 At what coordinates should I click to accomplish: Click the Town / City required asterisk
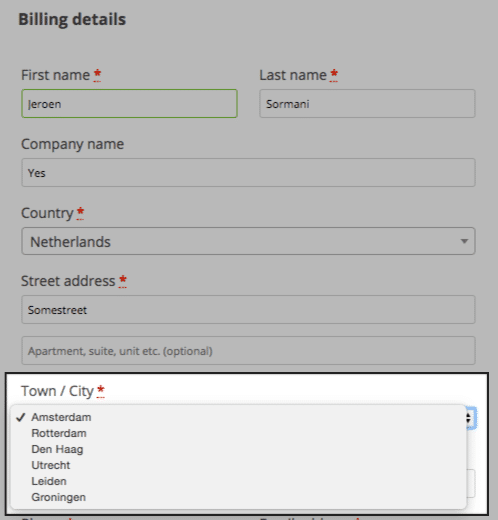pyautogui.click(x=101, y=391)
